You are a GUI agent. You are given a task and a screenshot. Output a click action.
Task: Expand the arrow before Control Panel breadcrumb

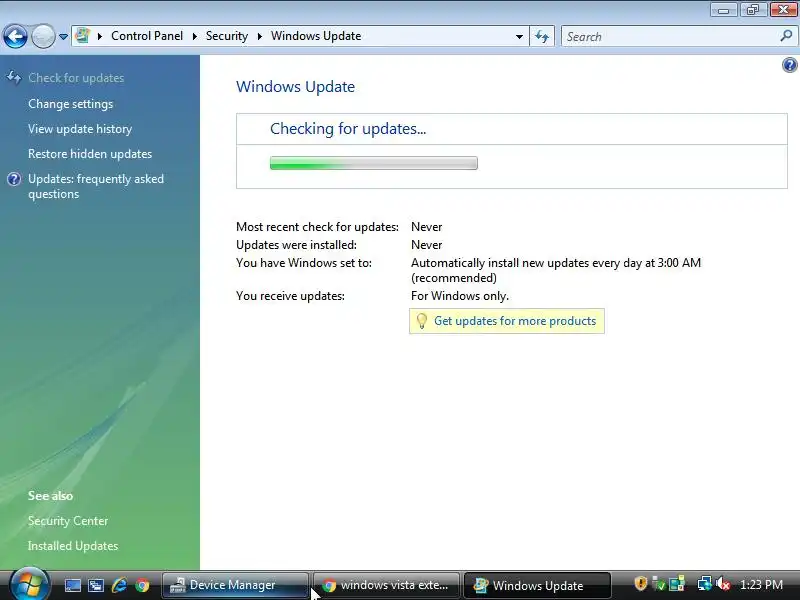point(99,36)
